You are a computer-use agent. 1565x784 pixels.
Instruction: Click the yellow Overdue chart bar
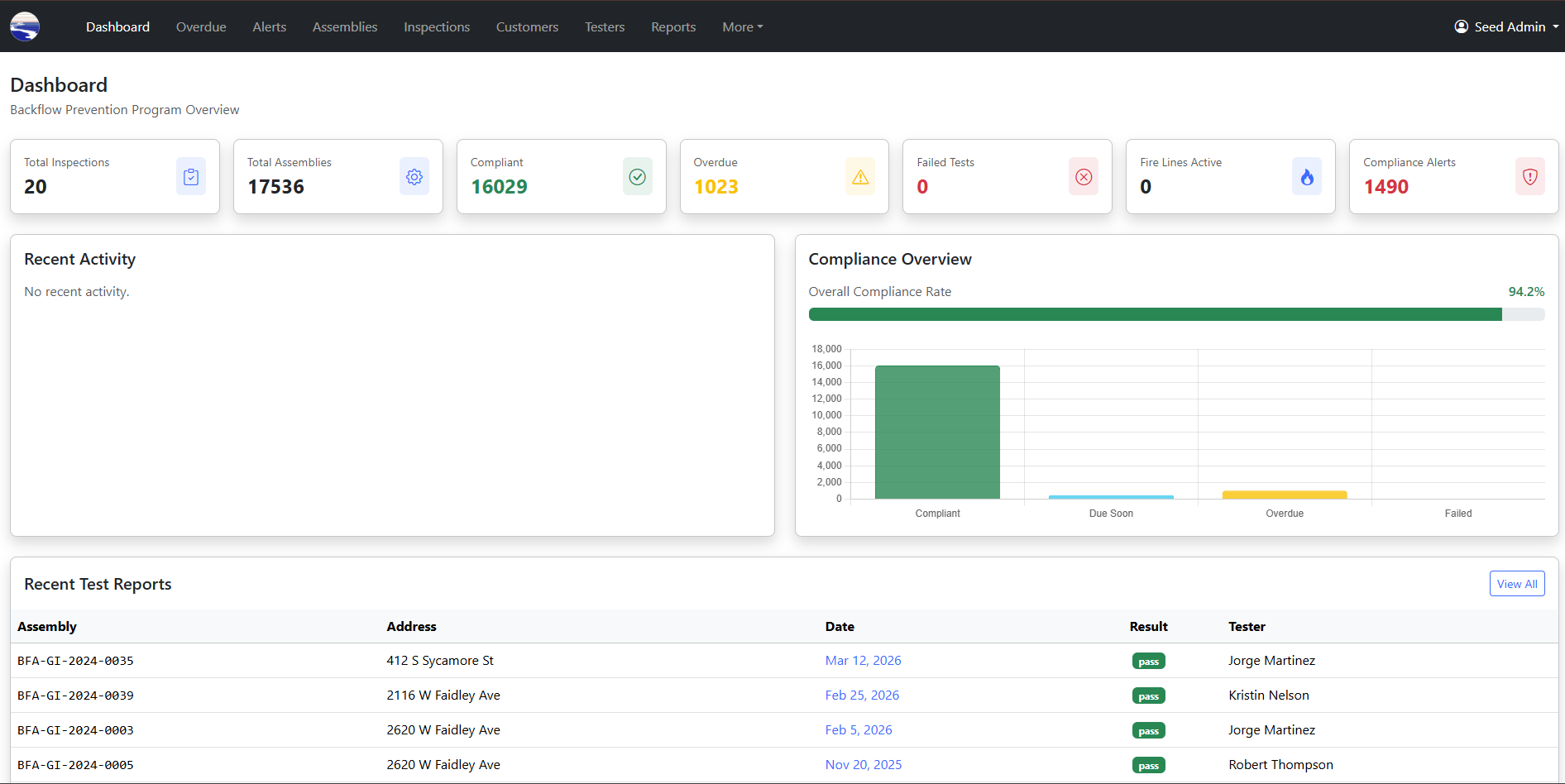pos(1285,495)
